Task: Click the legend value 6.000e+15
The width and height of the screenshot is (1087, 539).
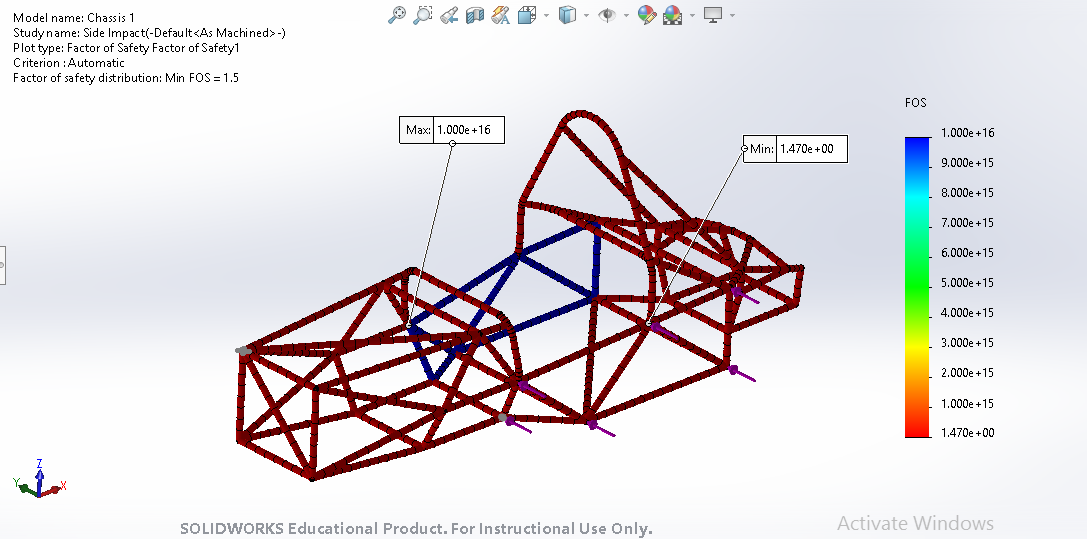Action: click(x=967, y=253)
